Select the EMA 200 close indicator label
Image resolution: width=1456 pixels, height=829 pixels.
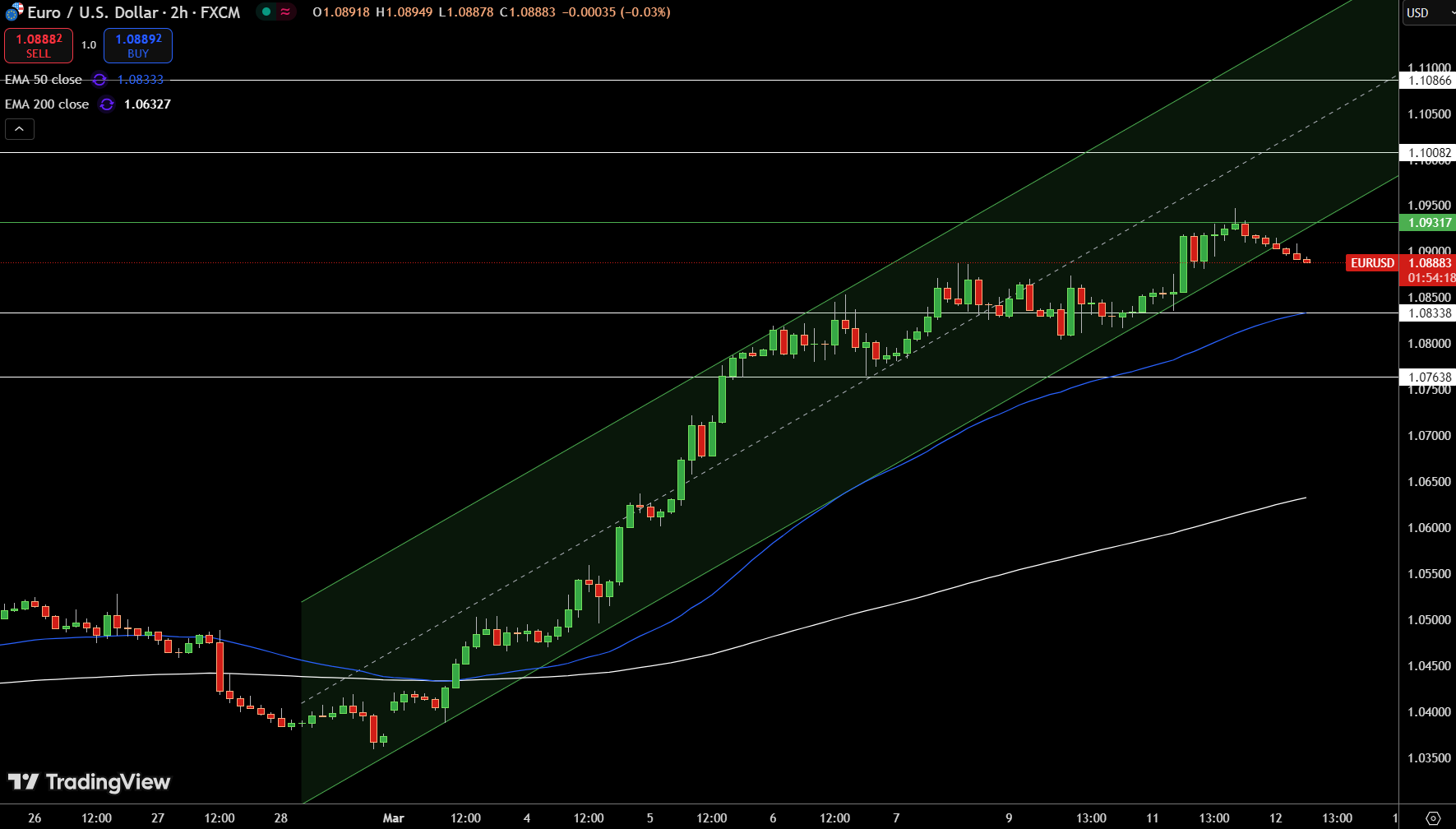pyautogui.click(x=47, y=104)
